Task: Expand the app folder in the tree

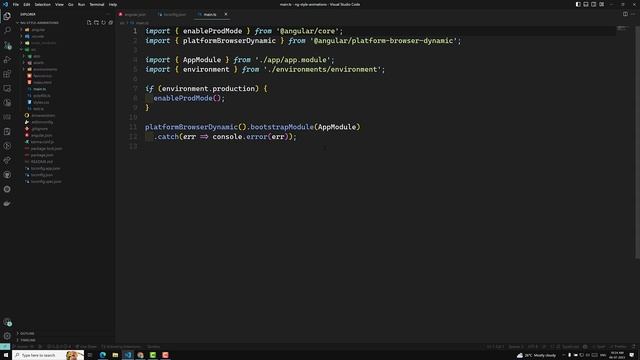Action: (x=37, y=56)
